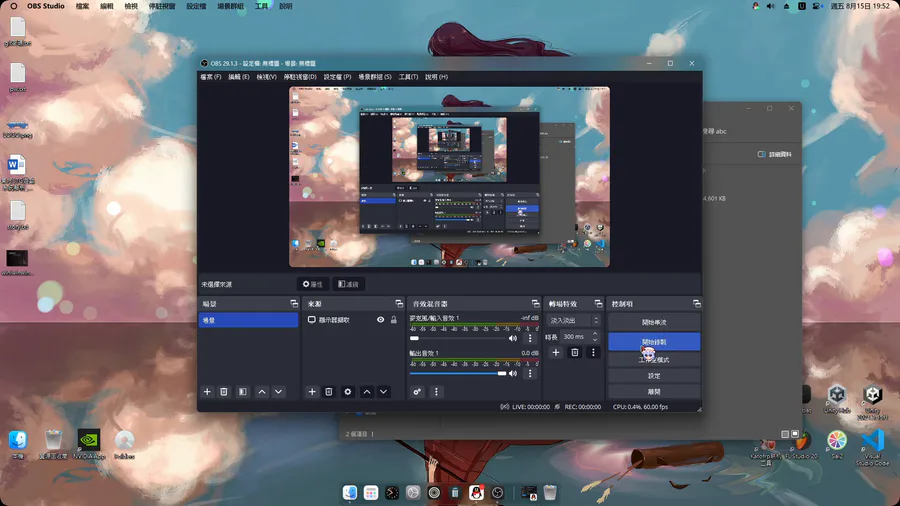
Task: Open the Docks (D) menu in OBS window
Action: click(300, 77)
